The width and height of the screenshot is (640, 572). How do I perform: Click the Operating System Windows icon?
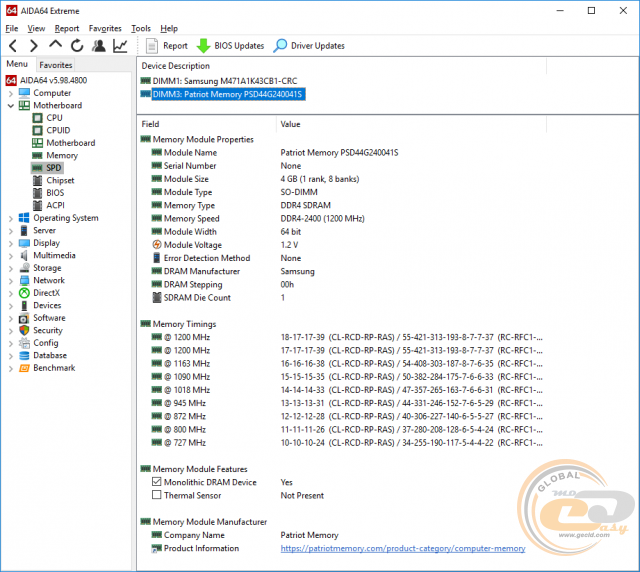point(24,218)
